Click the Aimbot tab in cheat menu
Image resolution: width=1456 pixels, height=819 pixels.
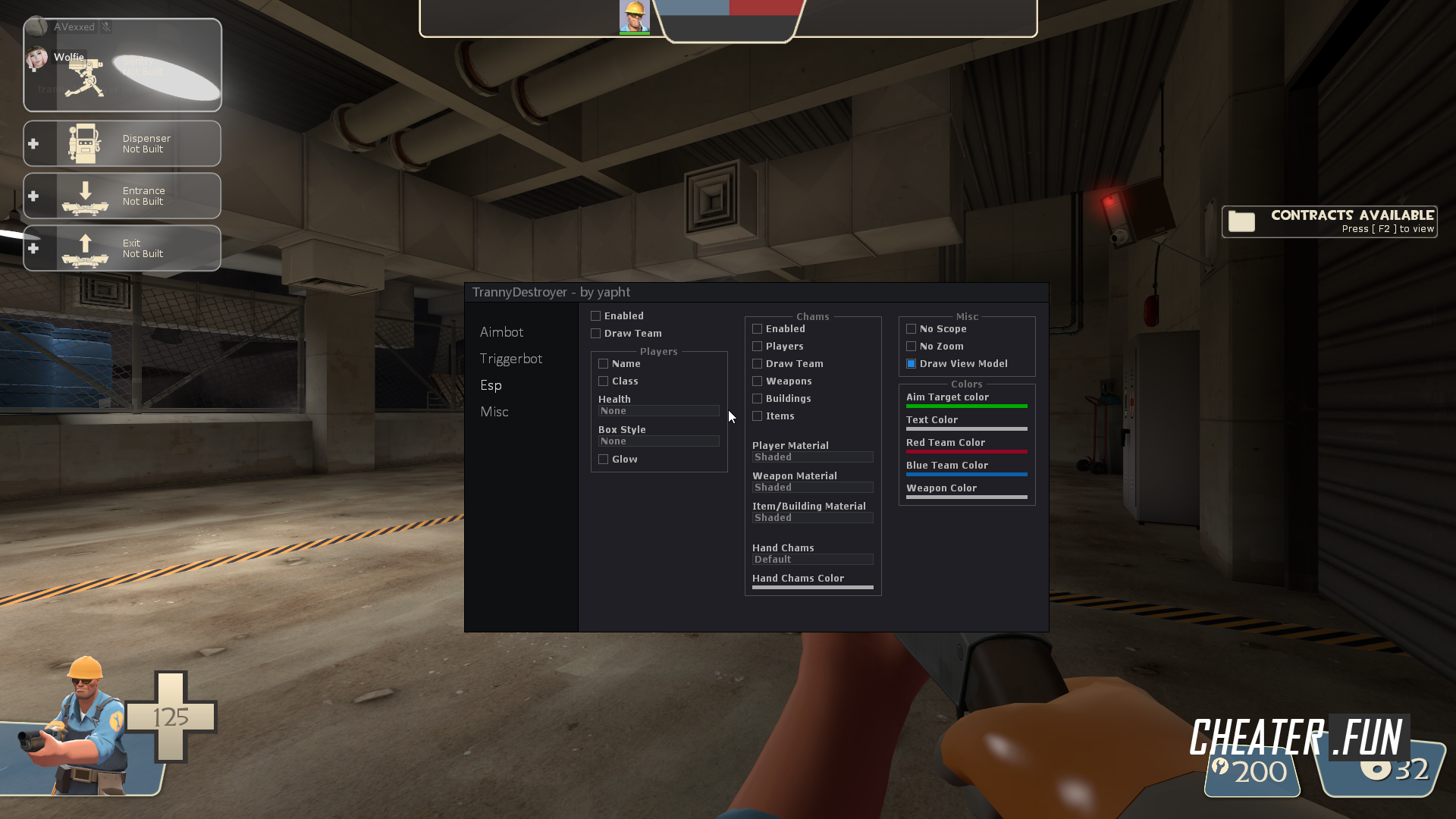(500, 331)
